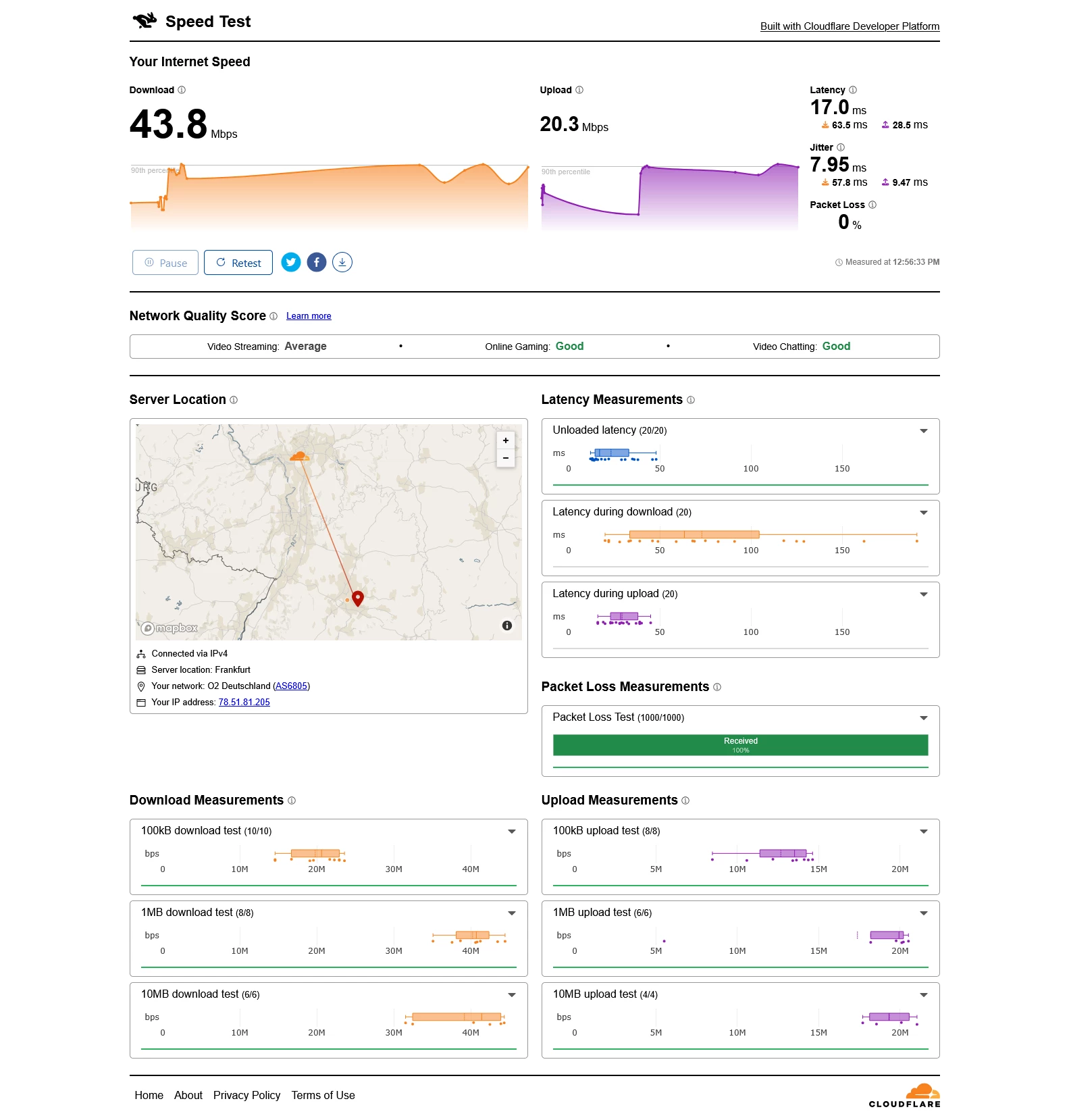
Task: Click the info icon beside Packet Loss Measurements
Action: (717, 687)
